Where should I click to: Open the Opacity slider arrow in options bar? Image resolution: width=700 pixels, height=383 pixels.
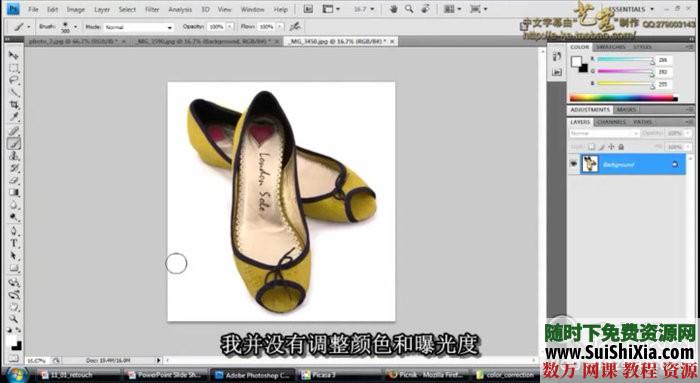click(230, 27)
